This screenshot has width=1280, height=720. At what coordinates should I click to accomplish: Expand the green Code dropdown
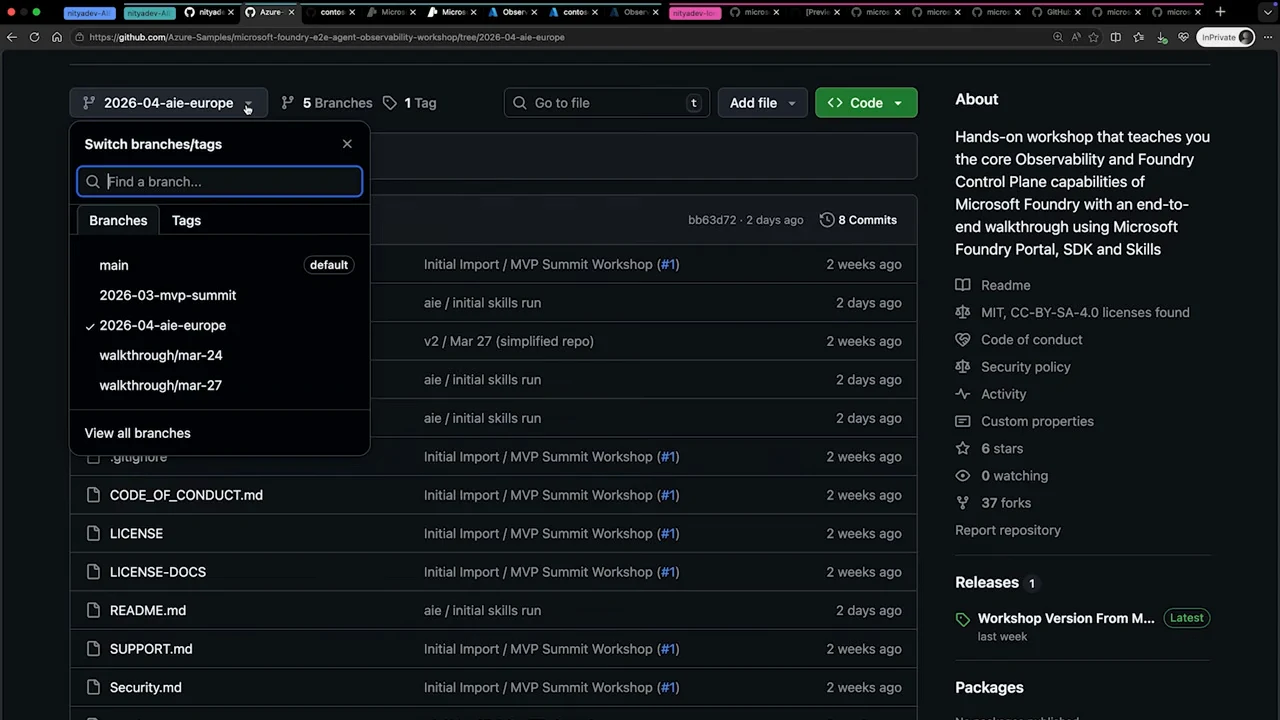pyautogui.click(x=866, y=103)
